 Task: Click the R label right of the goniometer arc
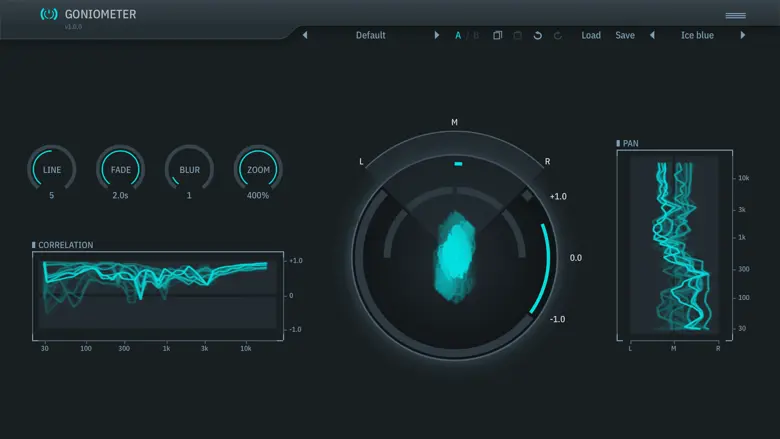pyautogui.click(x=547, y=162)
